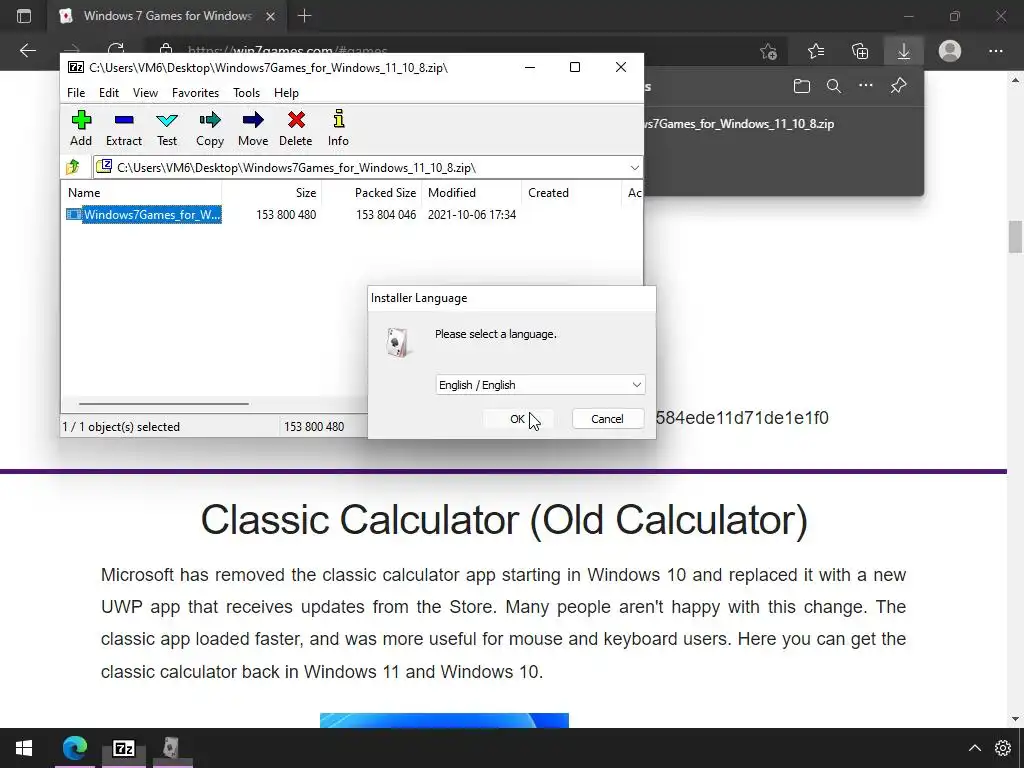Click the red Delete icon in 7-Zip
Image resolution: width=1024 pixels, height=768 pixels.
(296, 128)
